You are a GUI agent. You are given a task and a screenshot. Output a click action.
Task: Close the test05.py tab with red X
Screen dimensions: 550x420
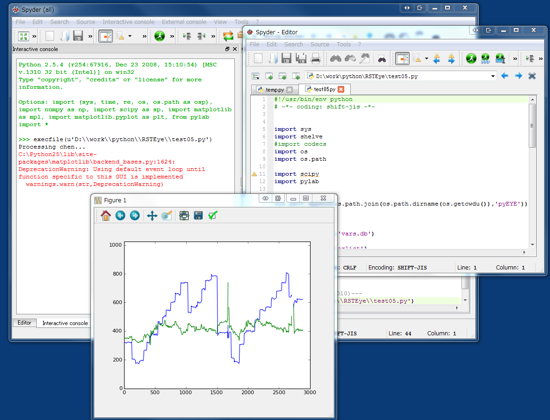(x=341, y=89)
